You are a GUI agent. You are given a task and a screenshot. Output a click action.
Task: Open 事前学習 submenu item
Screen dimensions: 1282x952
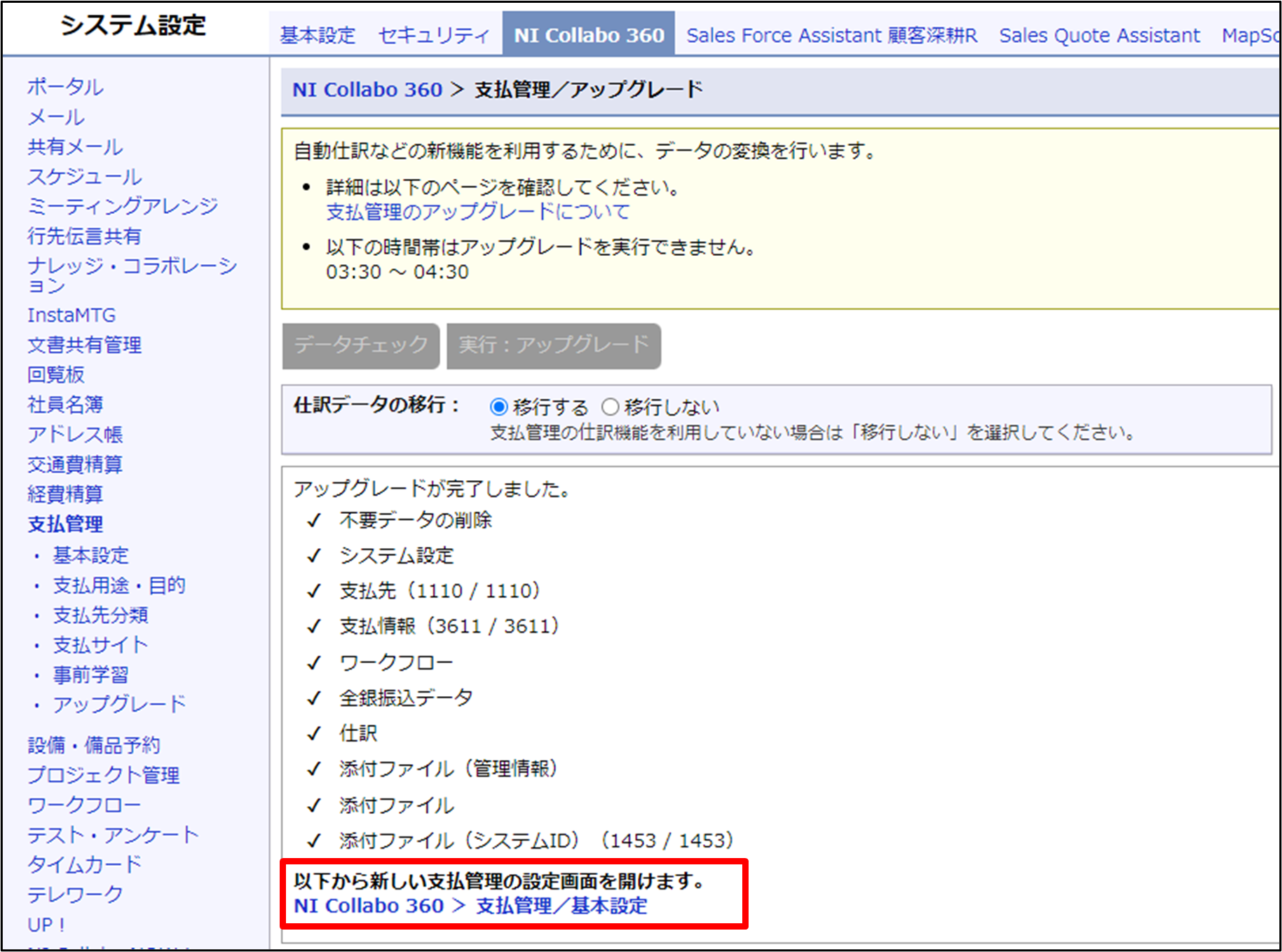(91, 675)
